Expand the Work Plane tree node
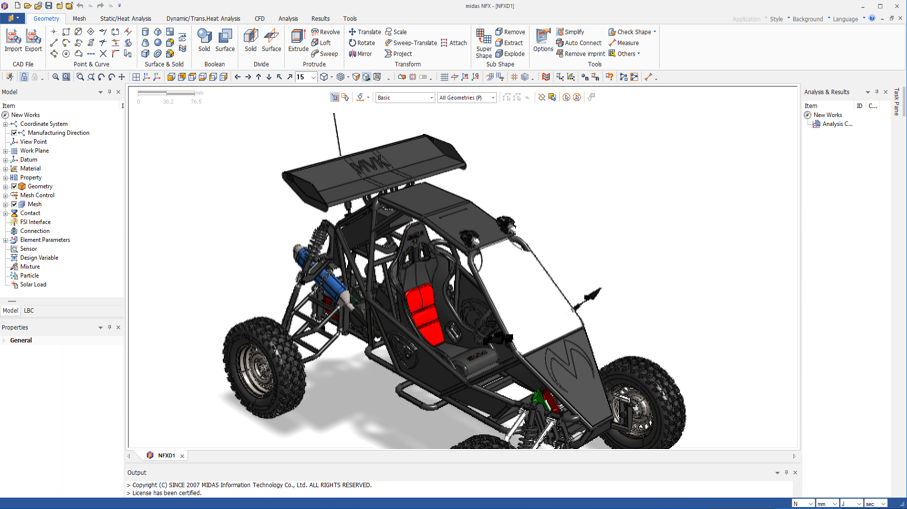This screenshot has width=907, height=509. tap(5, 151)
